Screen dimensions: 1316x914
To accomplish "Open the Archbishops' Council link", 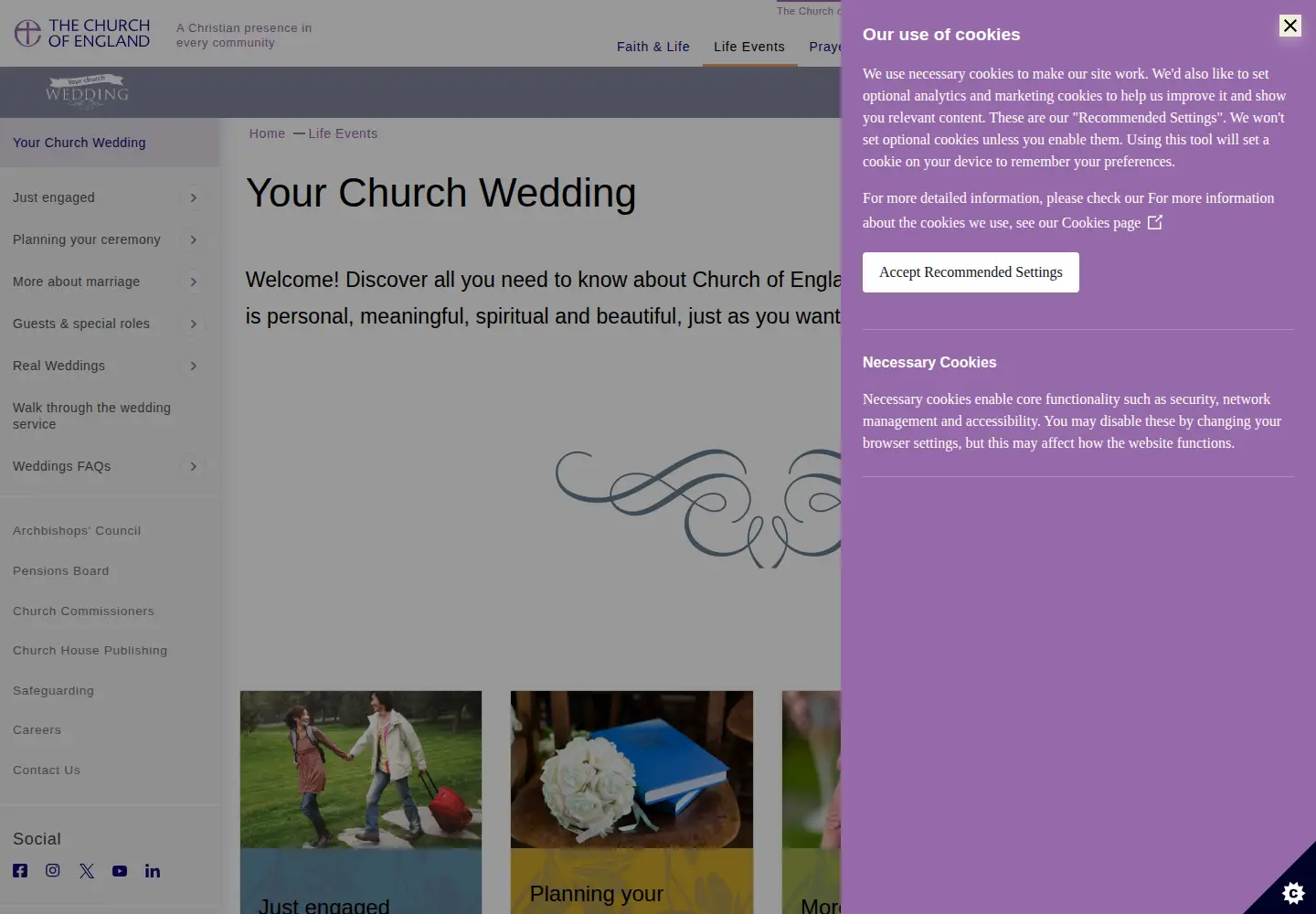I will 77,531.
